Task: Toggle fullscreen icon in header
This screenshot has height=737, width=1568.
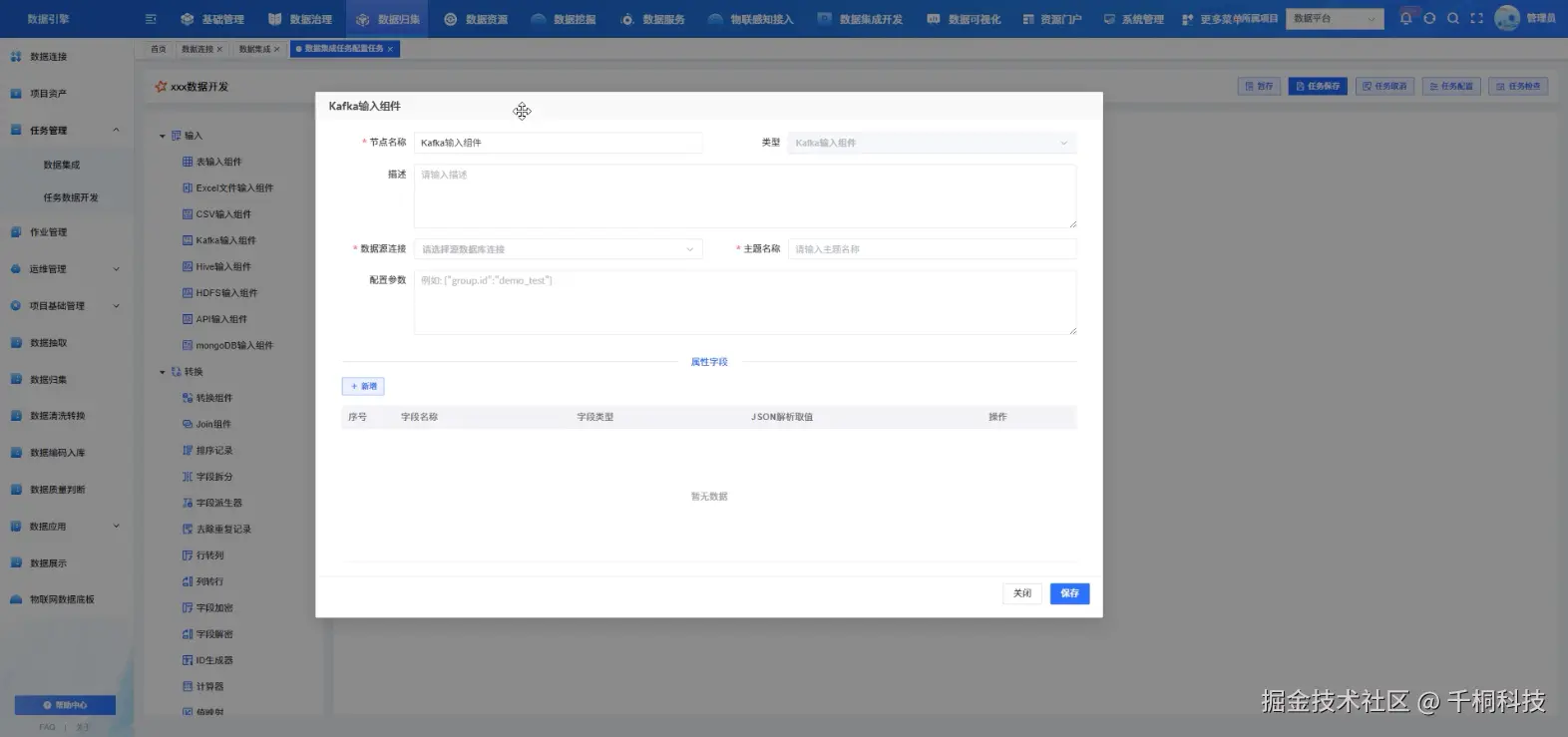Action: pos(1477,18)
